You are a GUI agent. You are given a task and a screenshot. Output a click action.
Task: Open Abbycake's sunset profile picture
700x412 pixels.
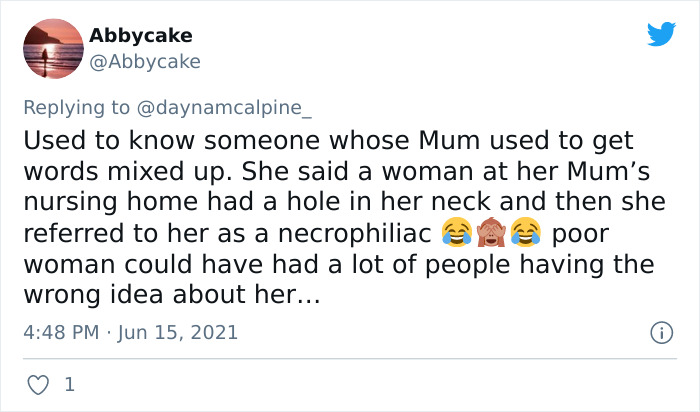click(x=52, y=48)
